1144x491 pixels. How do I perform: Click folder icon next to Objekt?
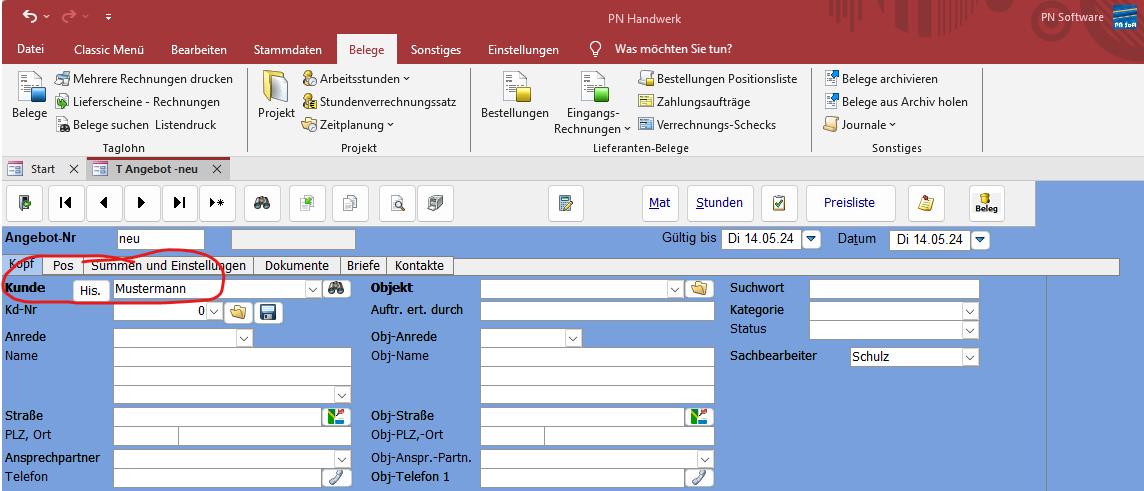click(699, 288)
